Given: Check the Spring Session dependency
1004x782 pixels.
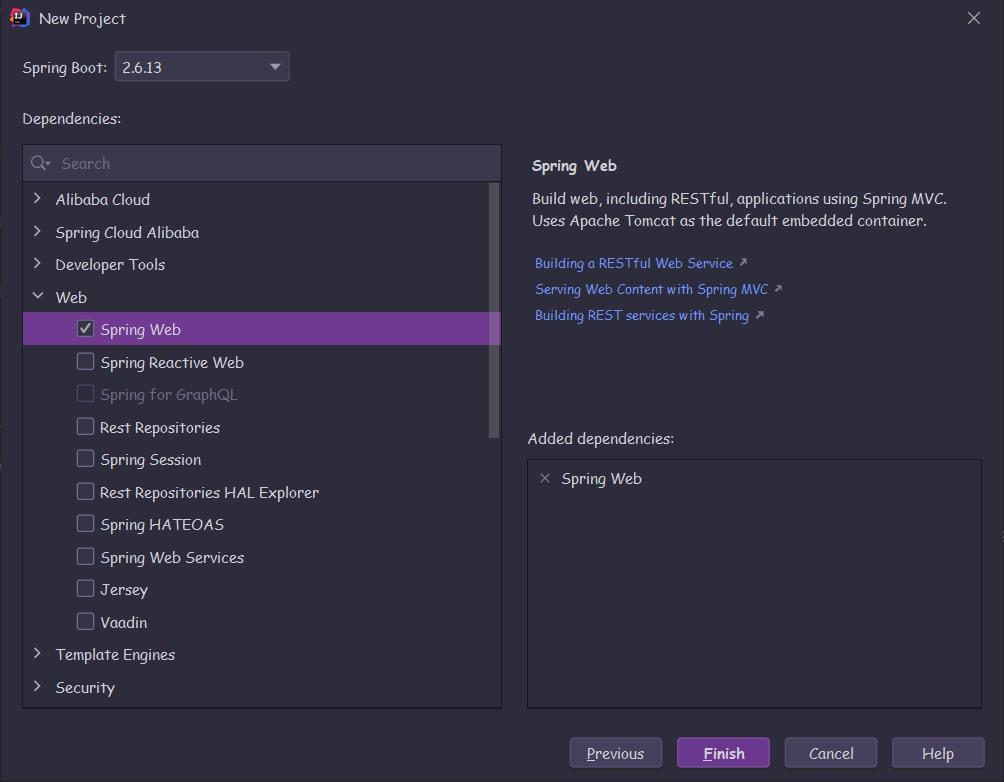Looking at the screenshot, I should pyautogui.click(x=86, y=459).
